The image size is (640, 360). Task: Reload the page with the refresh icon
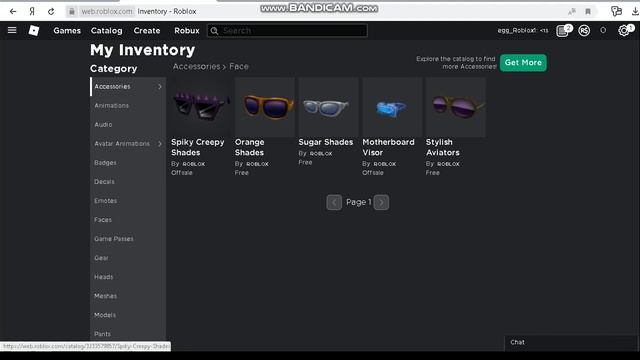(51, 11)
